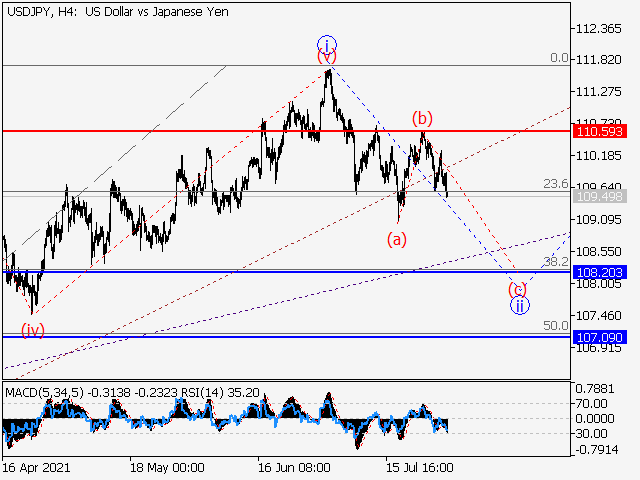Click the Fibonacci 0.0 level label
This screenshot has height=480, width=640.
tap(559, 58)
